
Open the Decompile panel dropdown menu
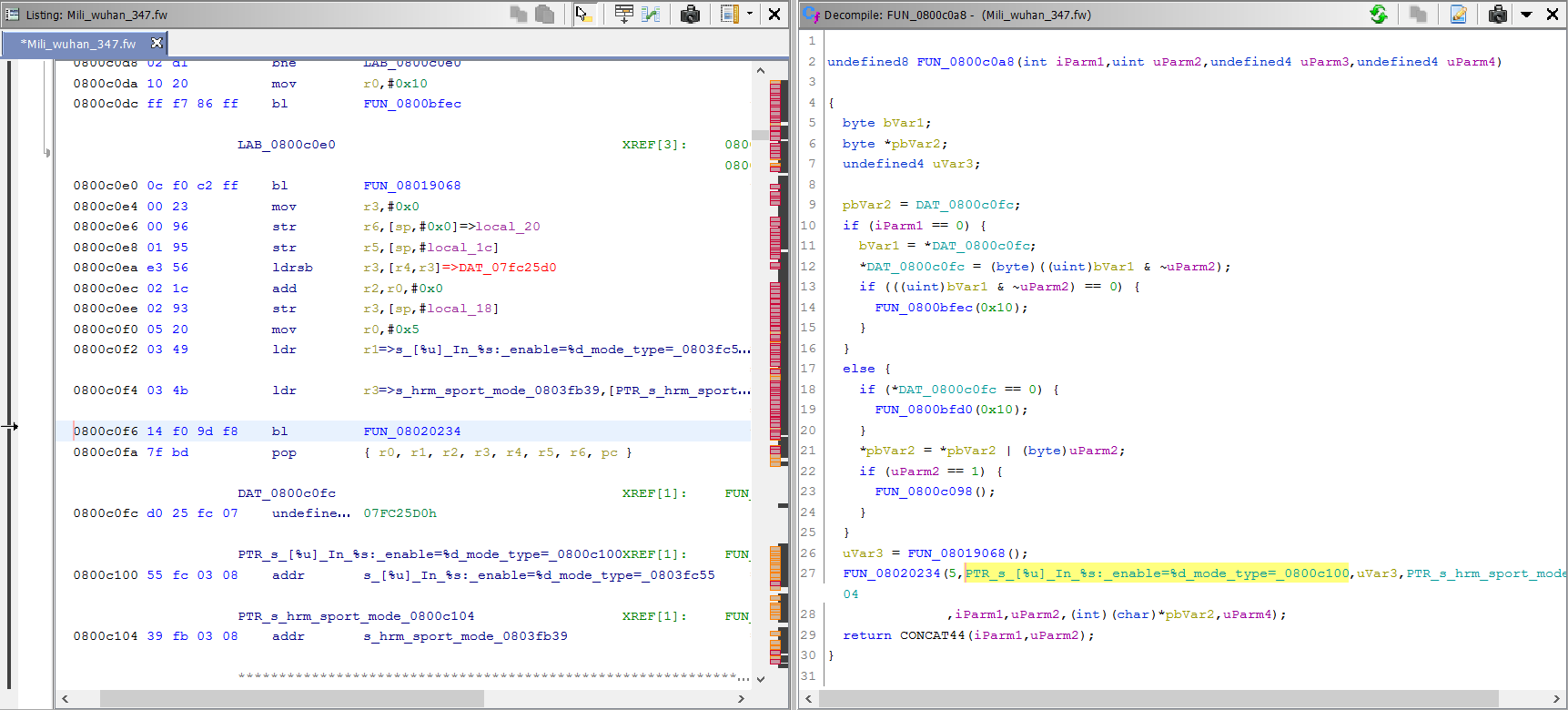click(x=1527, y=14)
